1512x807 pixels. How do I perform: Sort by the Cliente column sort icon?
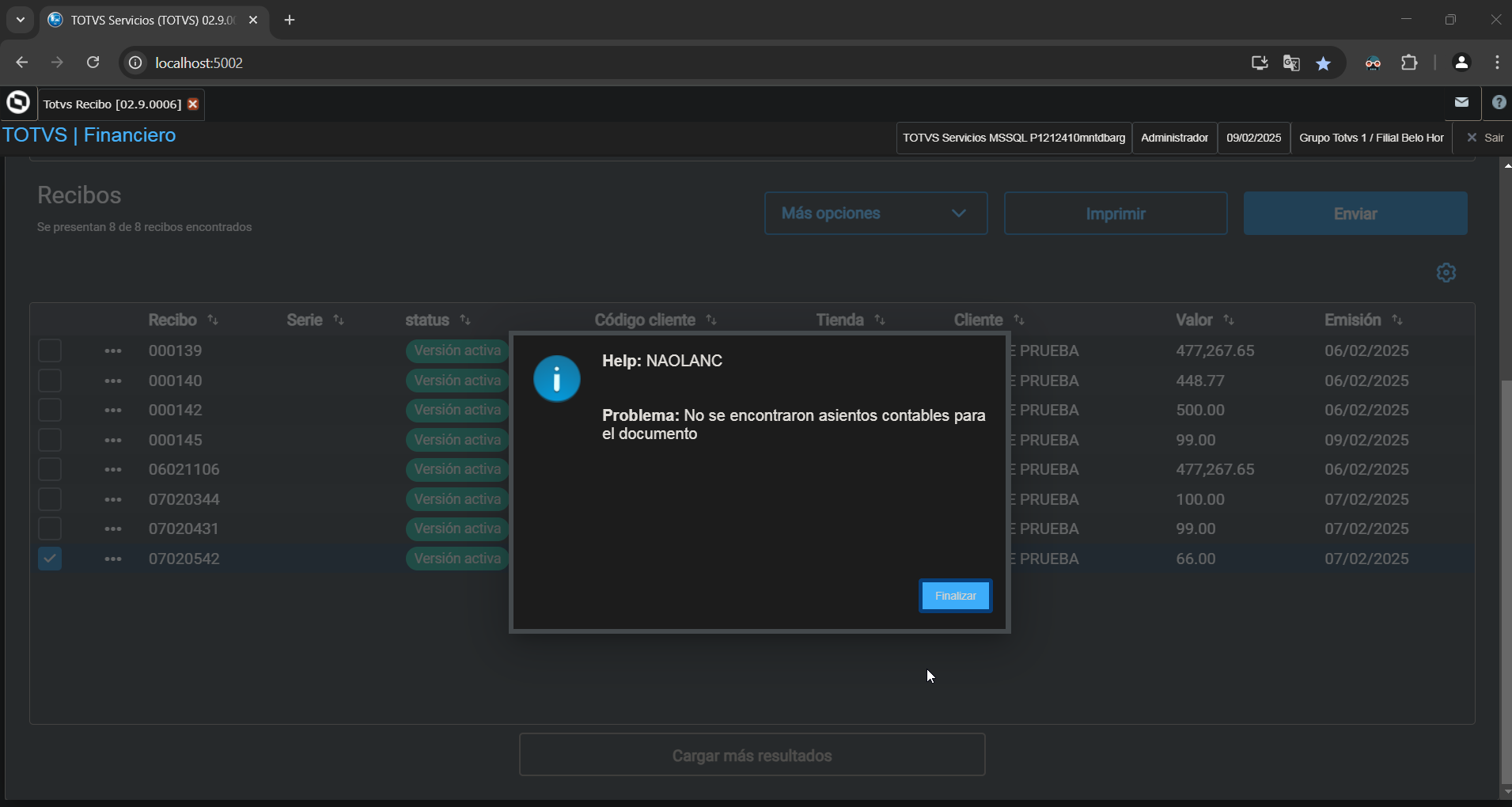point(1019,320)
